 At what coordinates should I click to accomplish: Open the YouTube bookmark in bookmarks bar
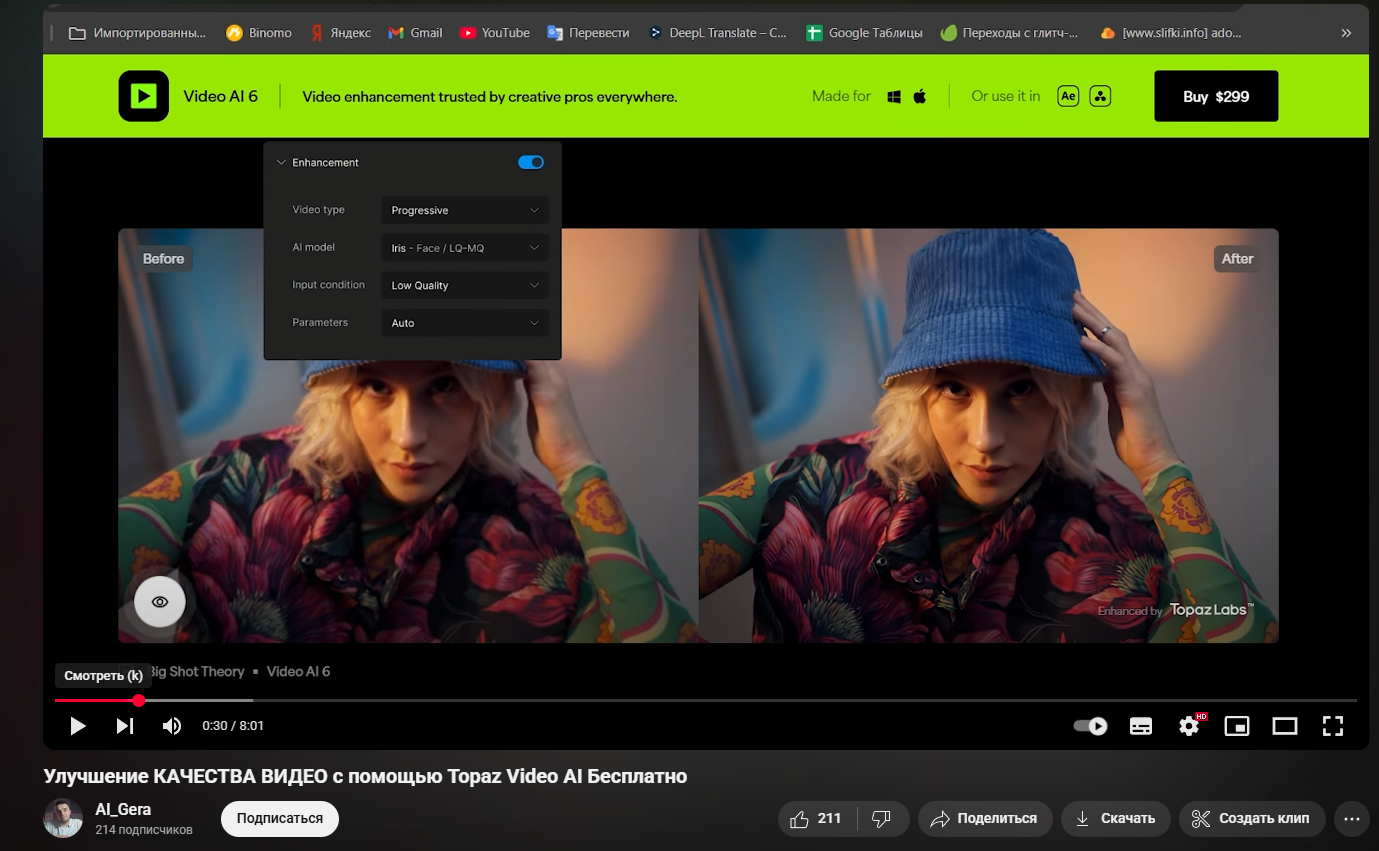coord(495,33)
